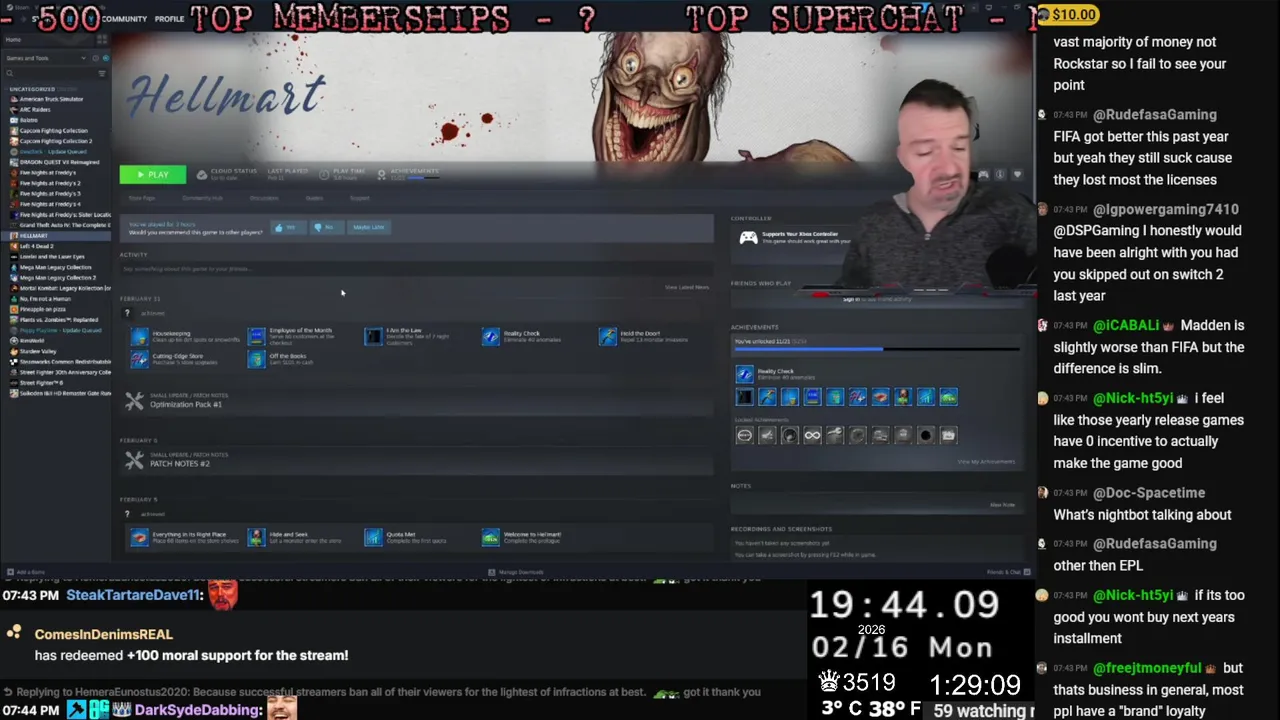Select American Truck Simulator in library

[51, 99]
